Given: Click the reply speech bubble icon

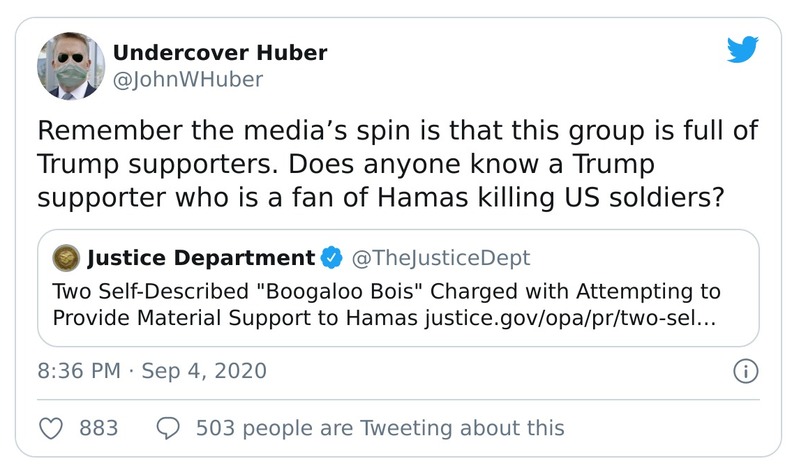Looking at the screenshot, I should 169,428.
